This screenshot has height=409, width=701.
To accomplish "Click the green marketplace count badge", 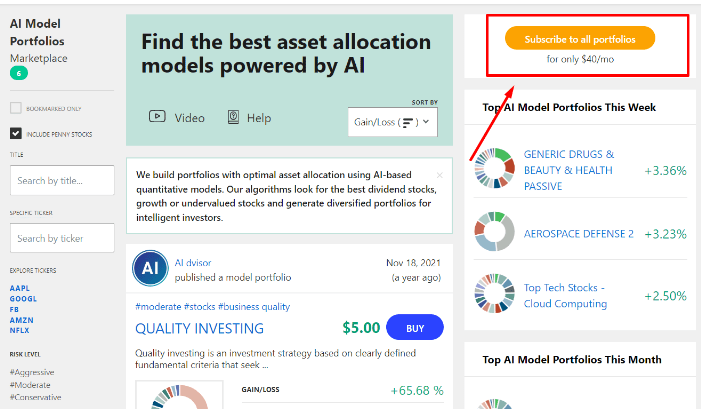I will point(19,73).
